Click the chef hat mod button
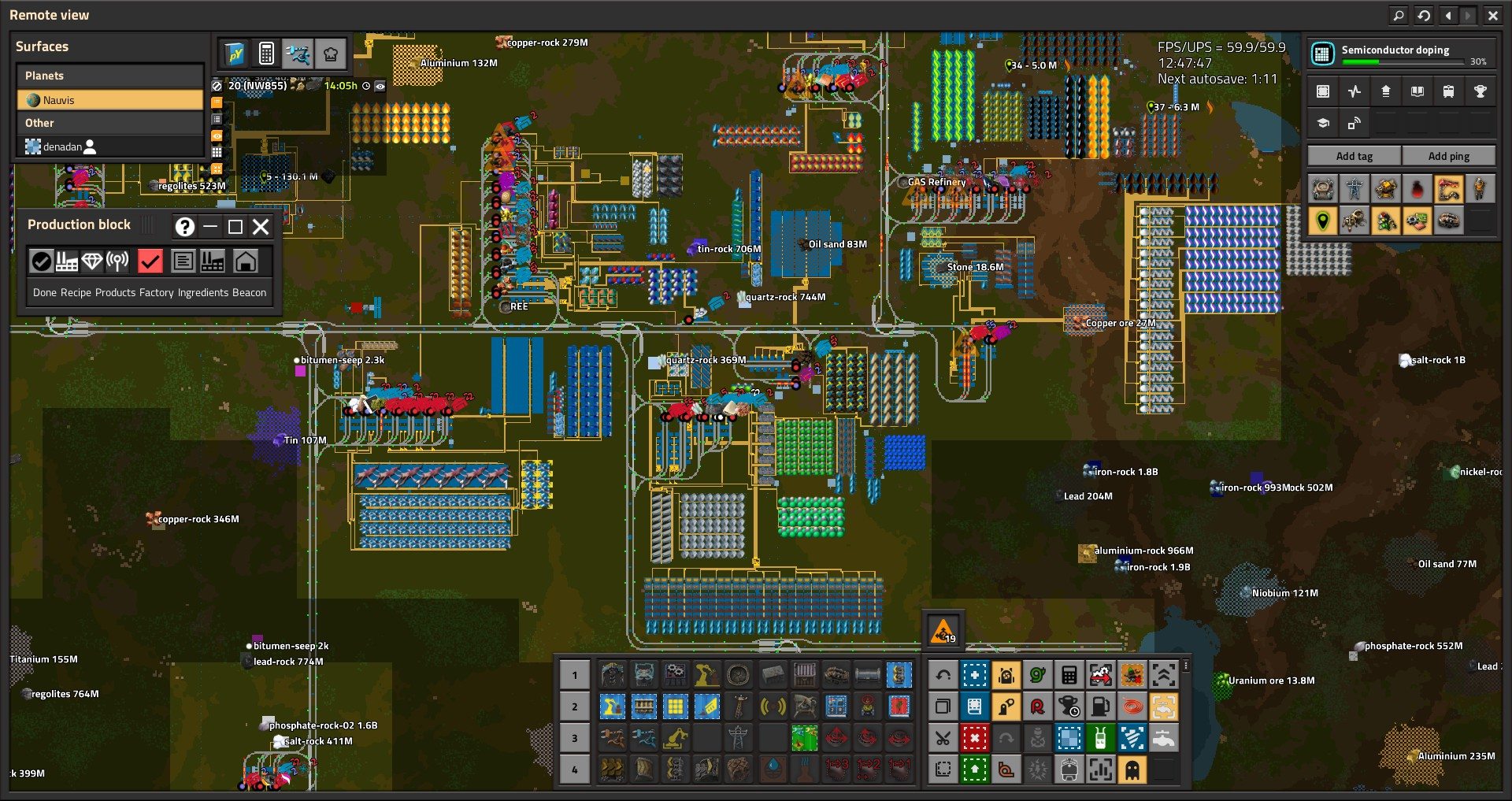 point(330,54)
